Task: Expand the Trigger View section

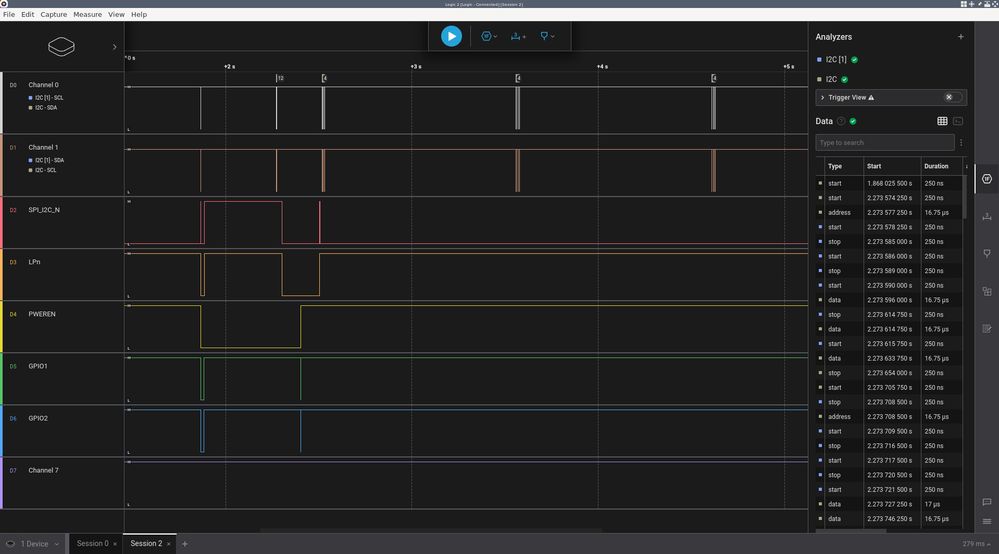Action: pyautogui.click(x=823, y=97)
